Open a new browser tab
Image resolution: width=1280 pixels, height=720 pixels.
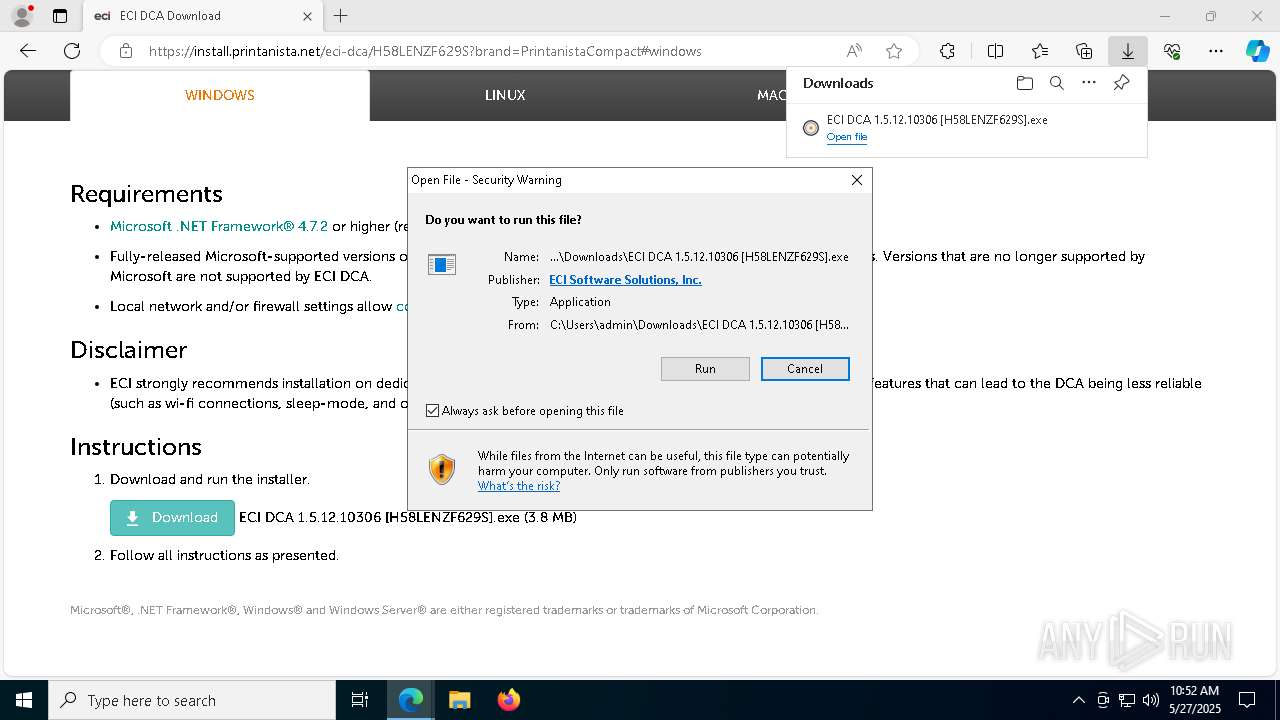(340, 16)
